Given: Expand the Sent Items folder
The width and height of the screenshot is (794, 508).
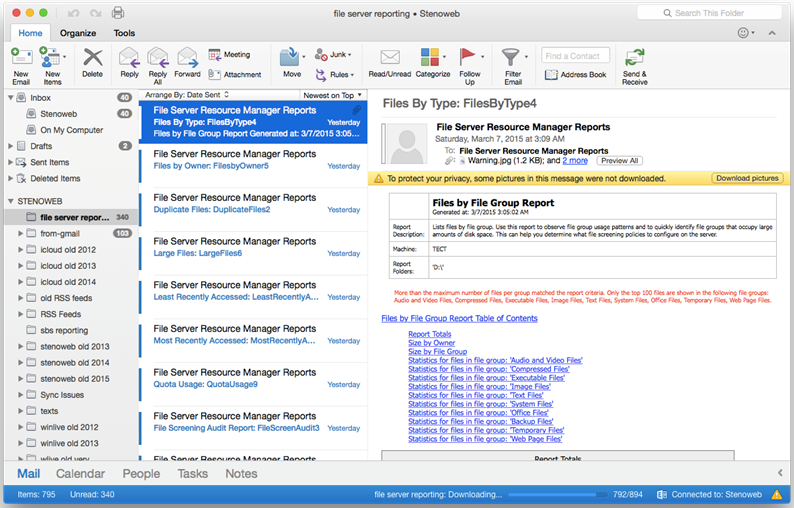Looking at the screenshot, I should pyautogui.click(x=11, y=162).
